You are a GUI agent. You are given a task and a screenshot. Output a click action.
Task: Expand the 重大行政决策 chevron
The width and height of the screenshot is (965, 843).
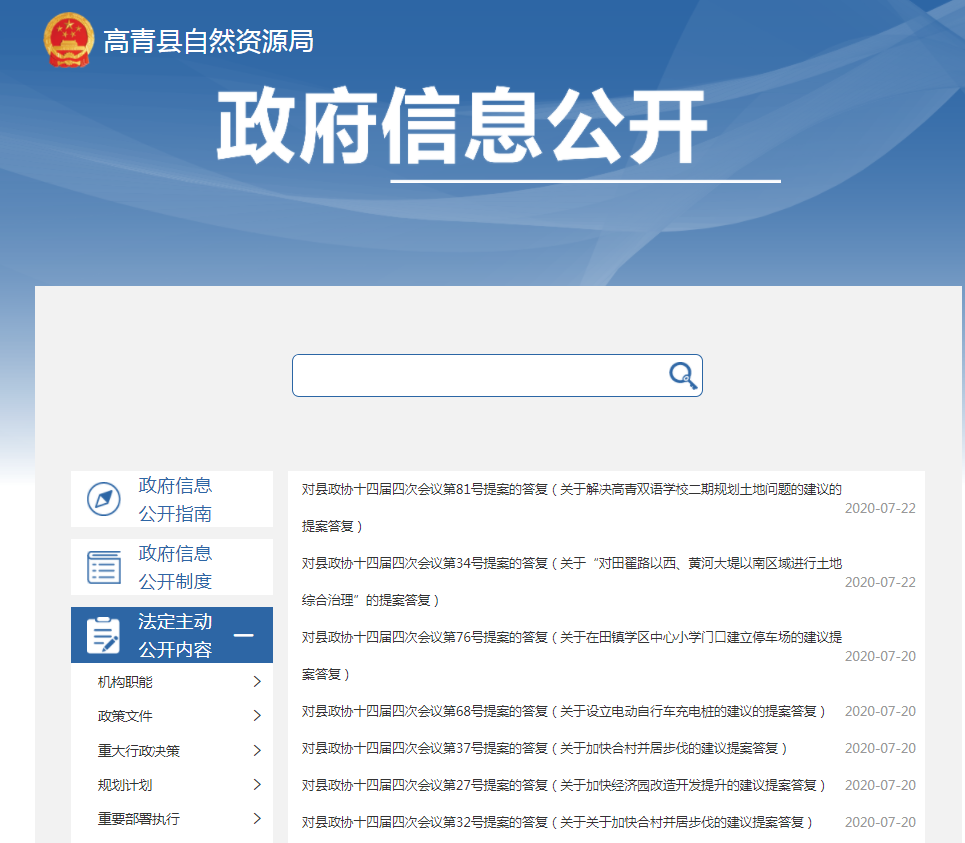click(x=257, y=751)
